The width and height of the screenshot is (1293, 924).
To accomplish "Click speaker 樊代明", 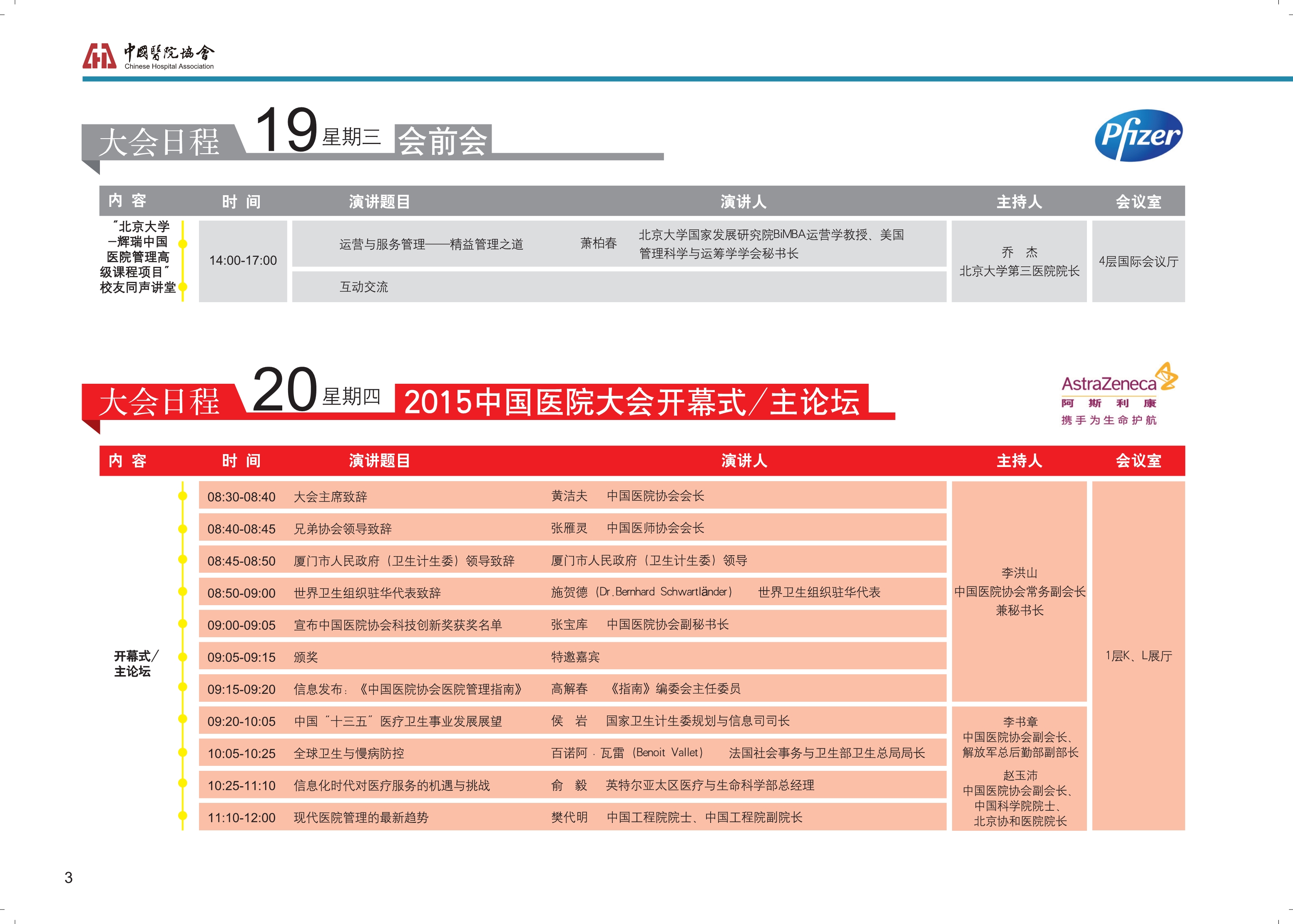I will click(569, 817).
